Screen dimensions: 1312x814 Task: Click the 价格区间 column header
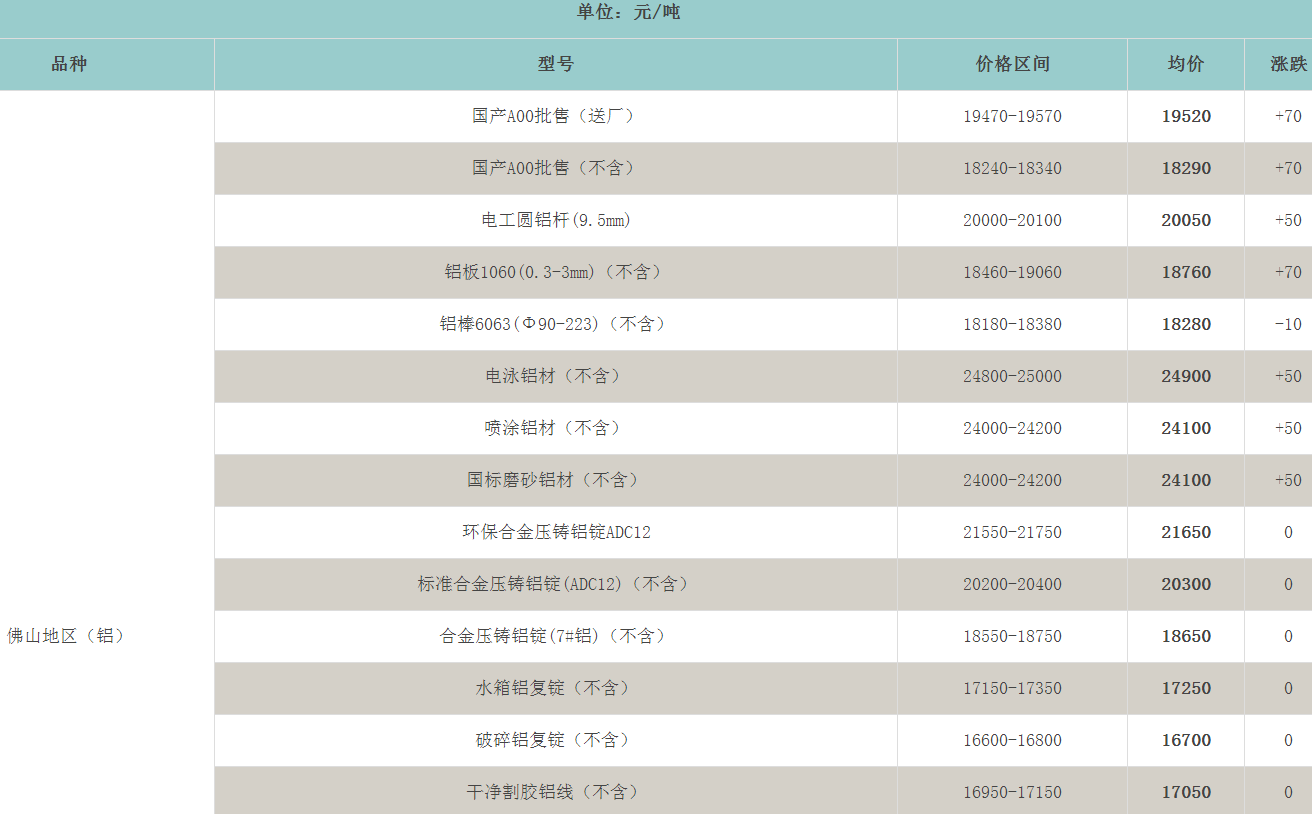click(x=1012, y=64)
